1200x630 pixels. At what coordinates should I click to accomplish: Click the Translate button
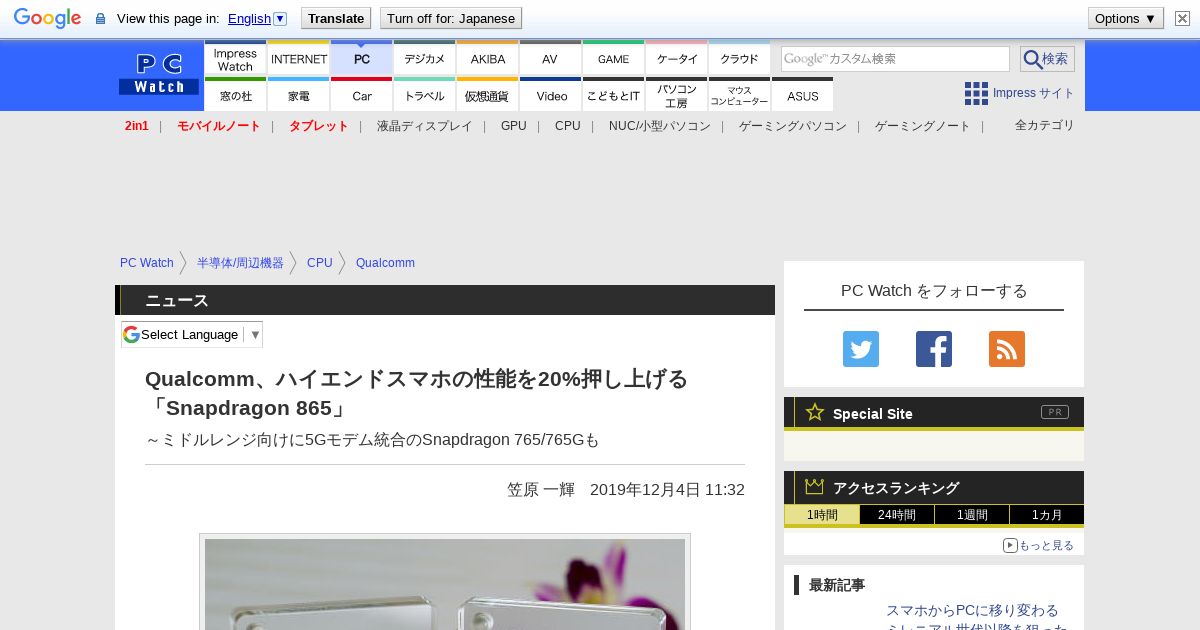pyautogui.click(x=336, y=18)
